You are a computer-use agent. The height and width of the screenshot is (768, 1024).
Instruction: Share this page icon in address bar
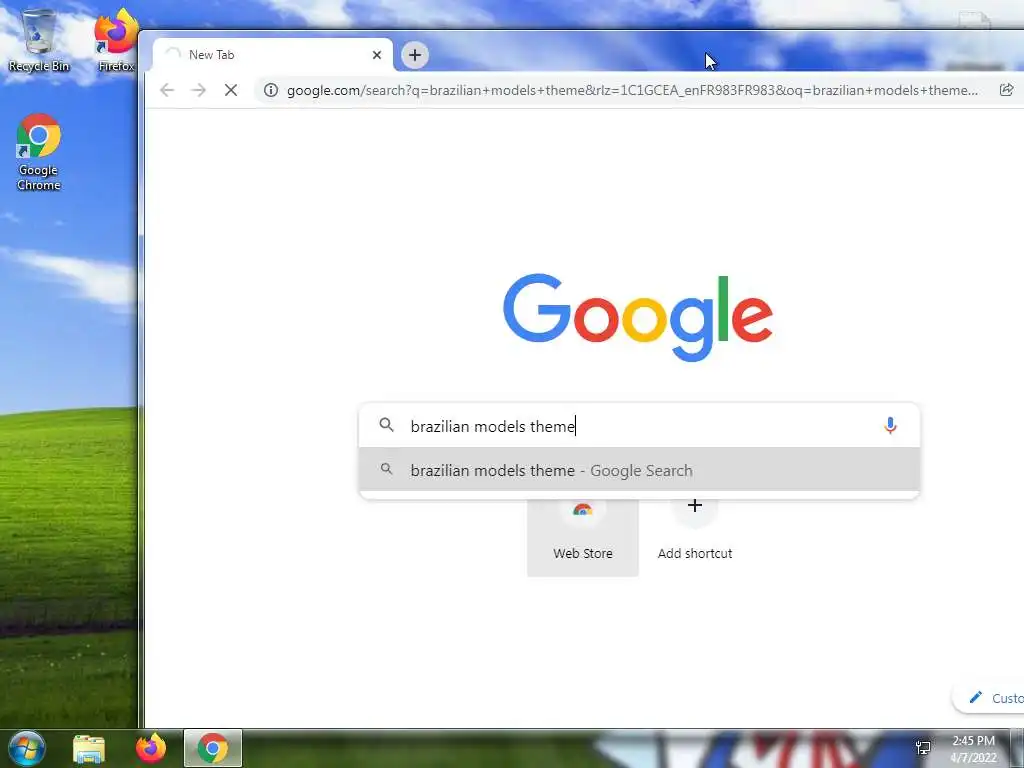1006,90
